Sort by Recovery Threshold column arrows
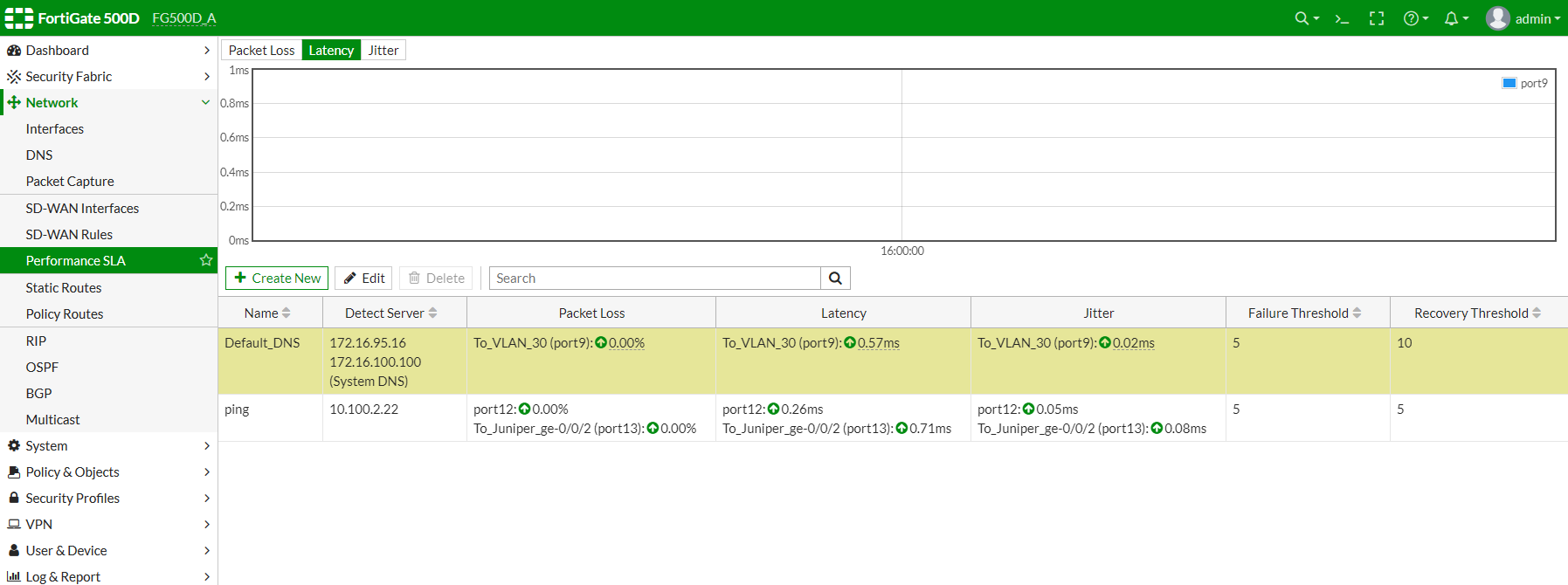This screenshot has height=585, width=1568. (1537, 313)
